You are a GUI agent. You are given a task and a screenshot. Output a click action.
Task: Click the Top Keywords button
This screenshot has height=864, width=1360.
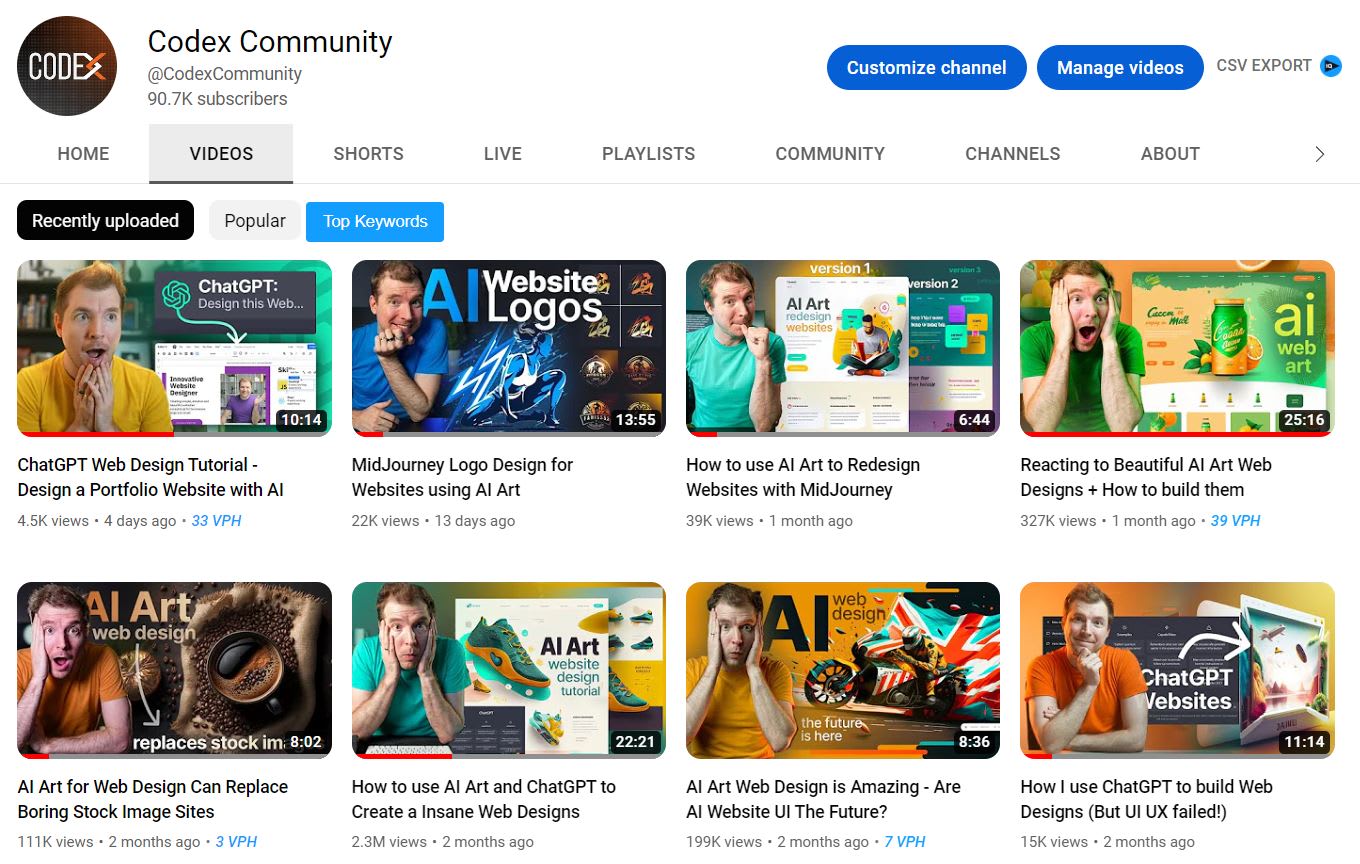(375, 222)
